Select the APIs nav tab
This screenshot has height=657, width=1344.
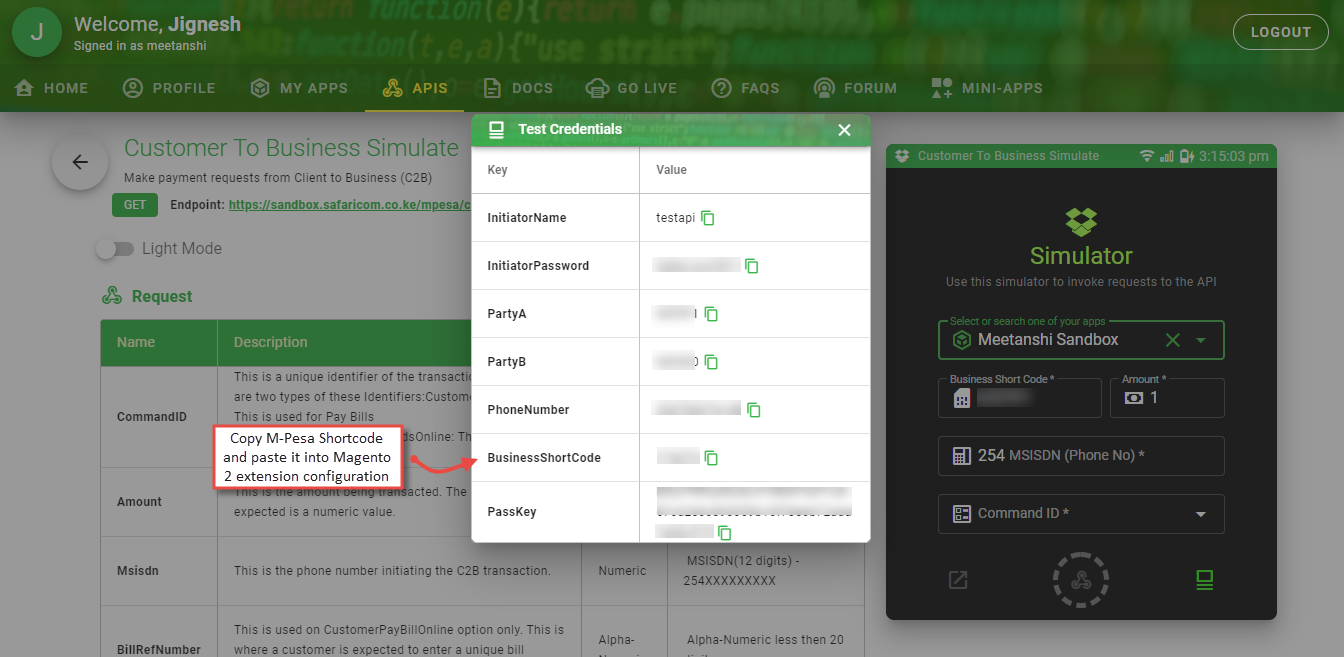[415, 88]
